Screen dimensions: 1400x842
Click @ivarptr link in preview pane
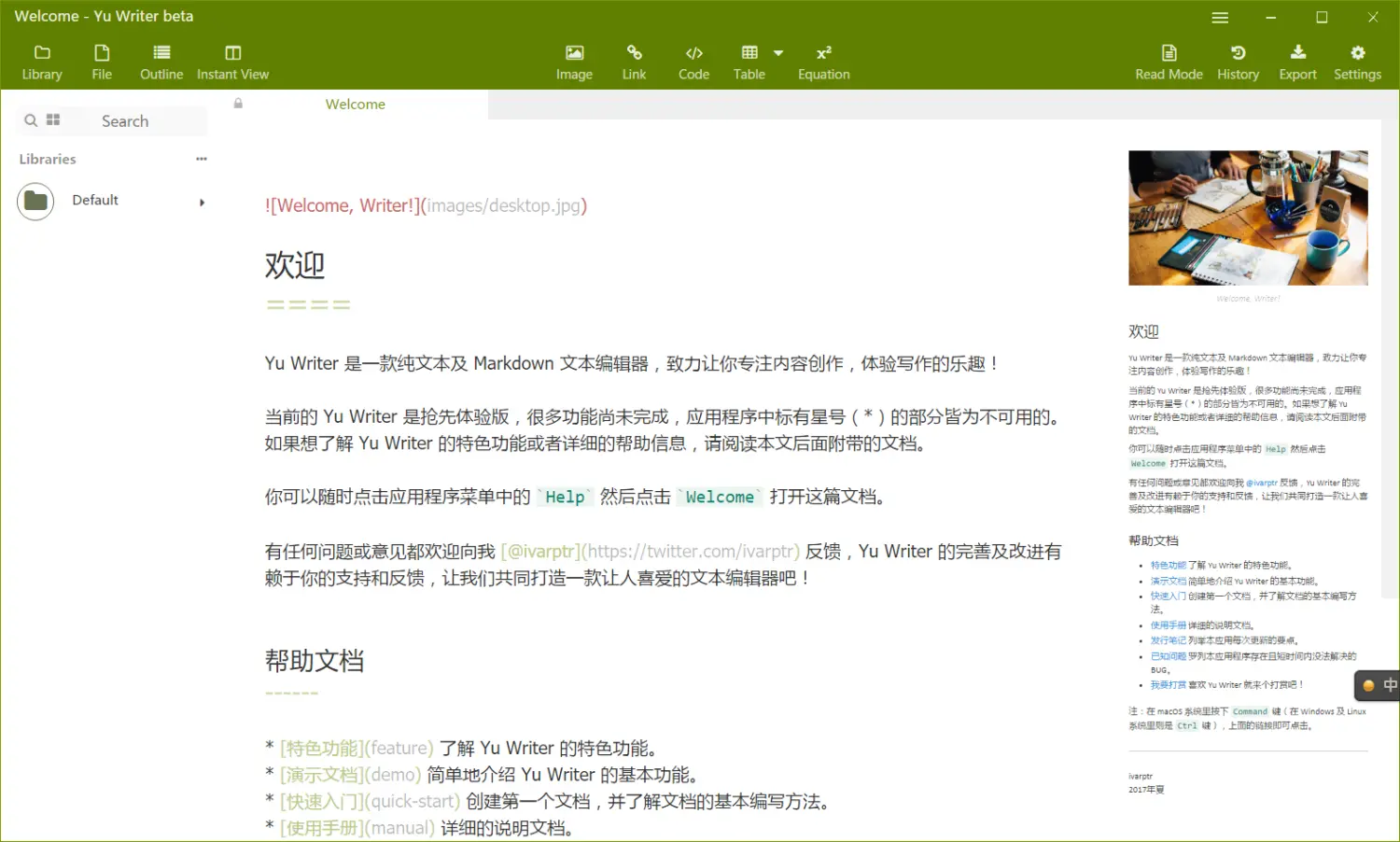[x=1261, y=484]
